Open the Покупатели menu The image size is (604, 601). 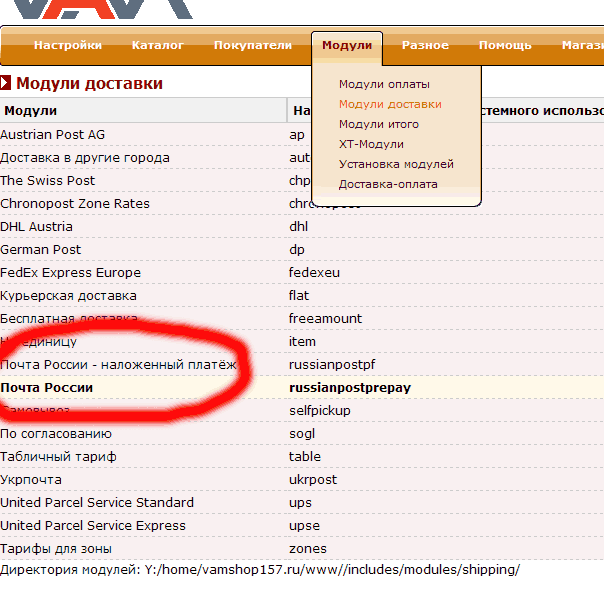pos(253,45)
